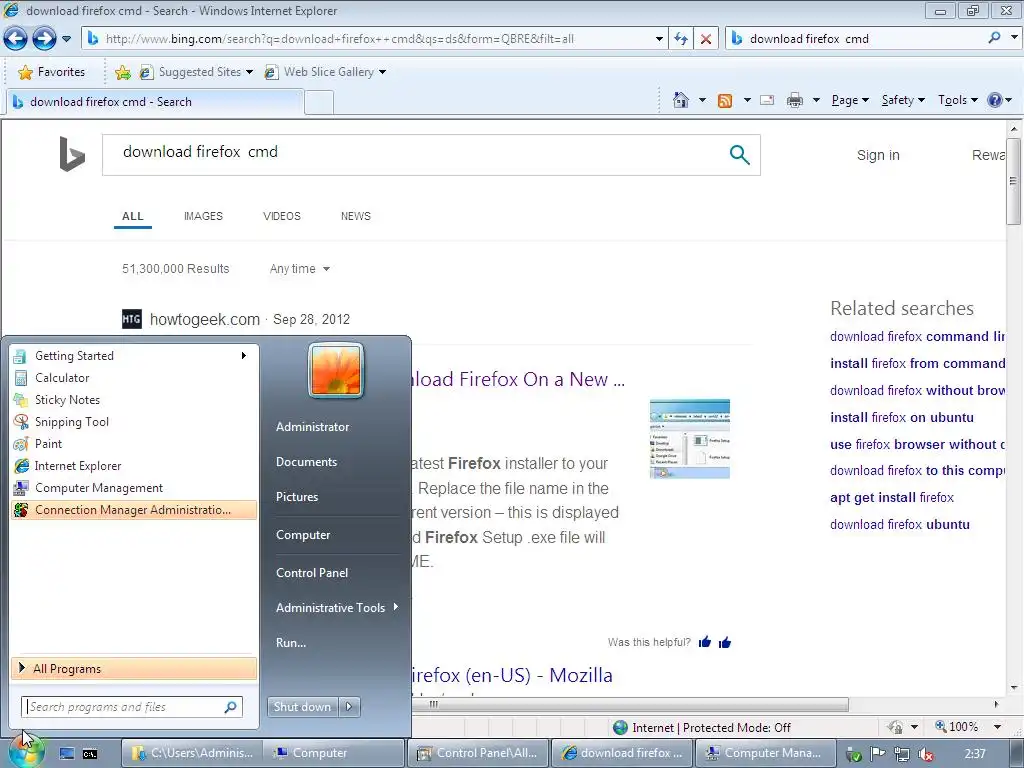Open new blank tab button
The height and width of the screenshot is (768, 1024).
pos(319,102)
